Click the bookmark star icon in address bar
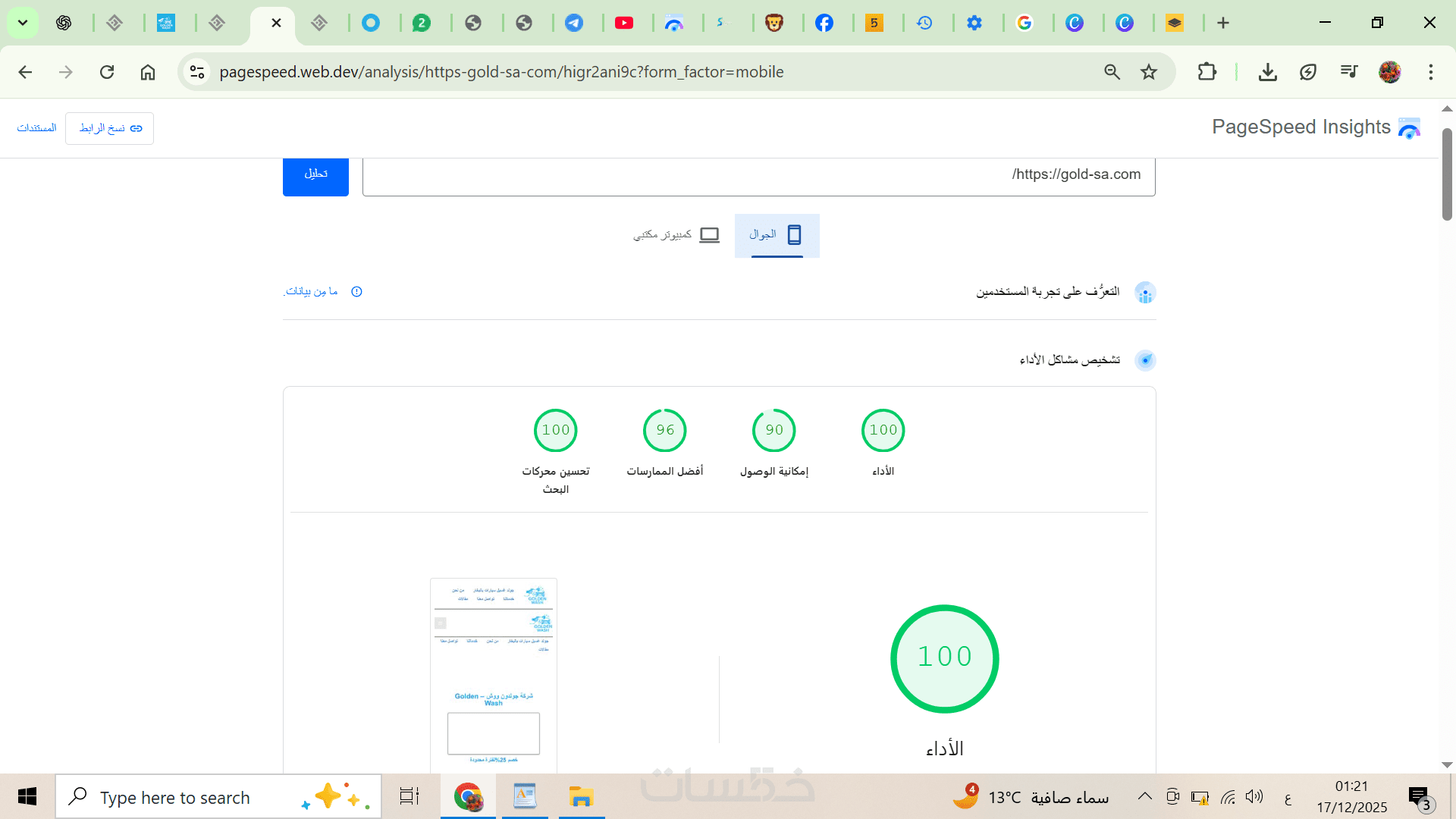The image size is (1456, 819). coord(1149,72)
